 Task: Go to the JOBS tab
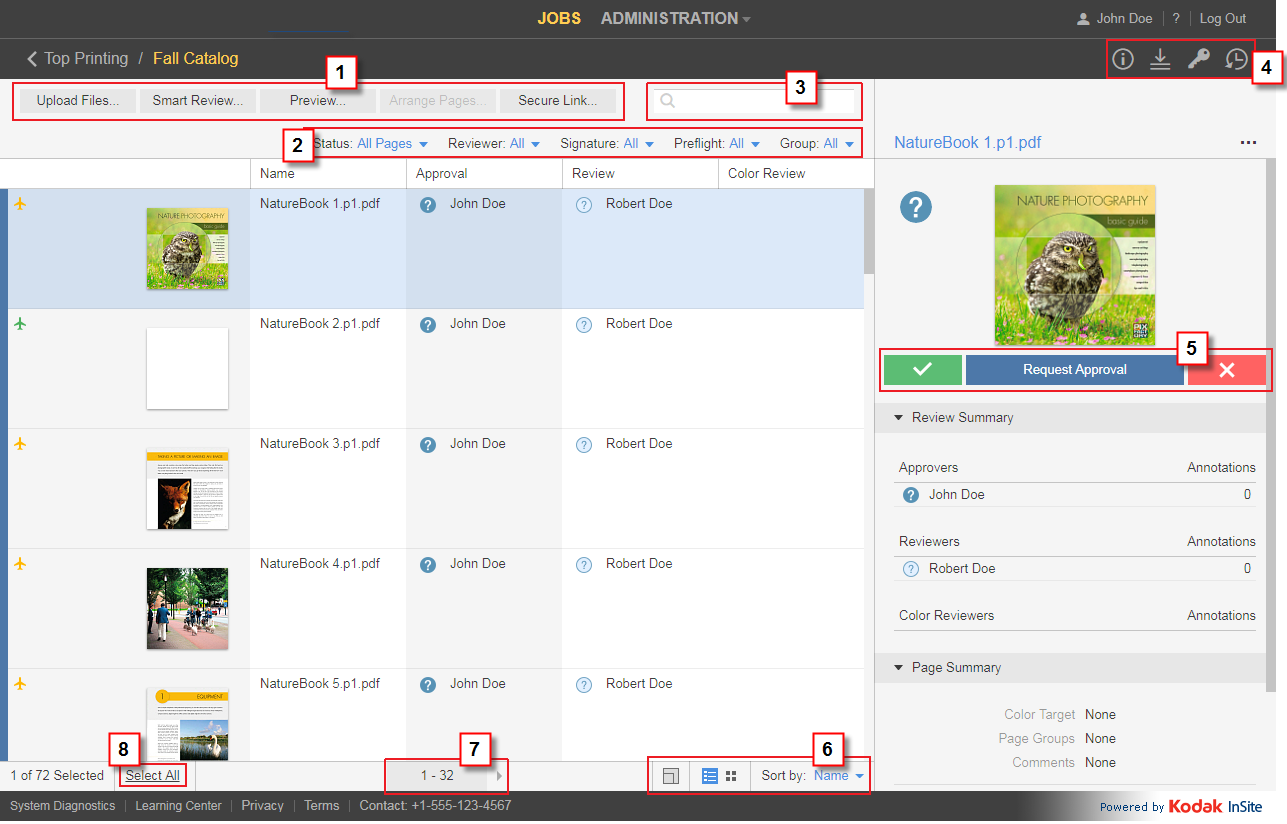tap(558, 18)
